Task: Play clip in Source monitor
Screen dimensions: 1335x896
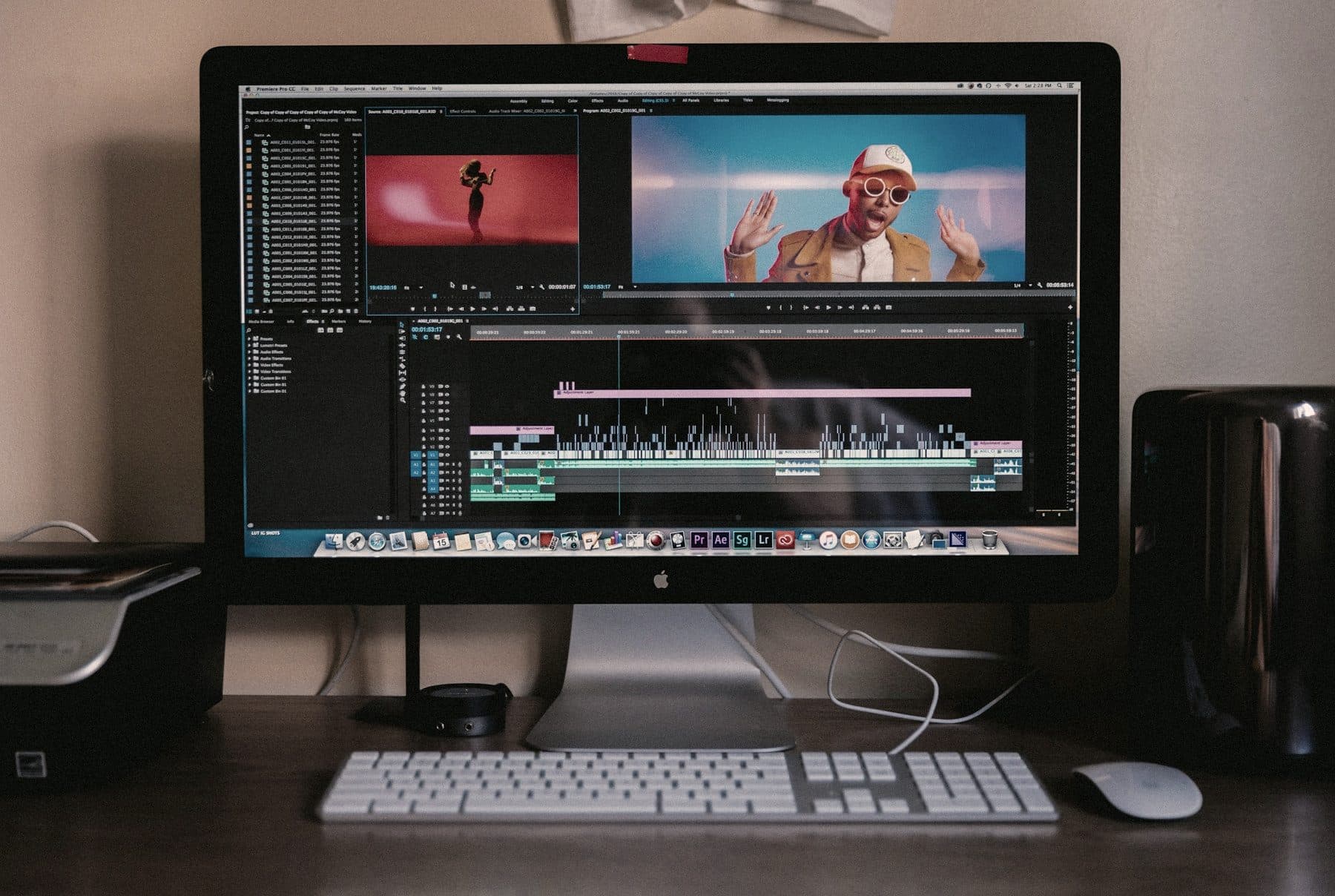Action: (x=472, y=309)
